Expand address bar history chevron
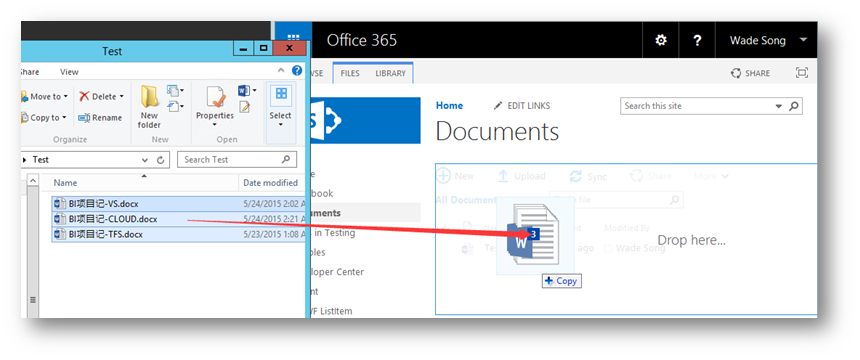The height and width of the screenshot is (360, 860). click(145, 160)
